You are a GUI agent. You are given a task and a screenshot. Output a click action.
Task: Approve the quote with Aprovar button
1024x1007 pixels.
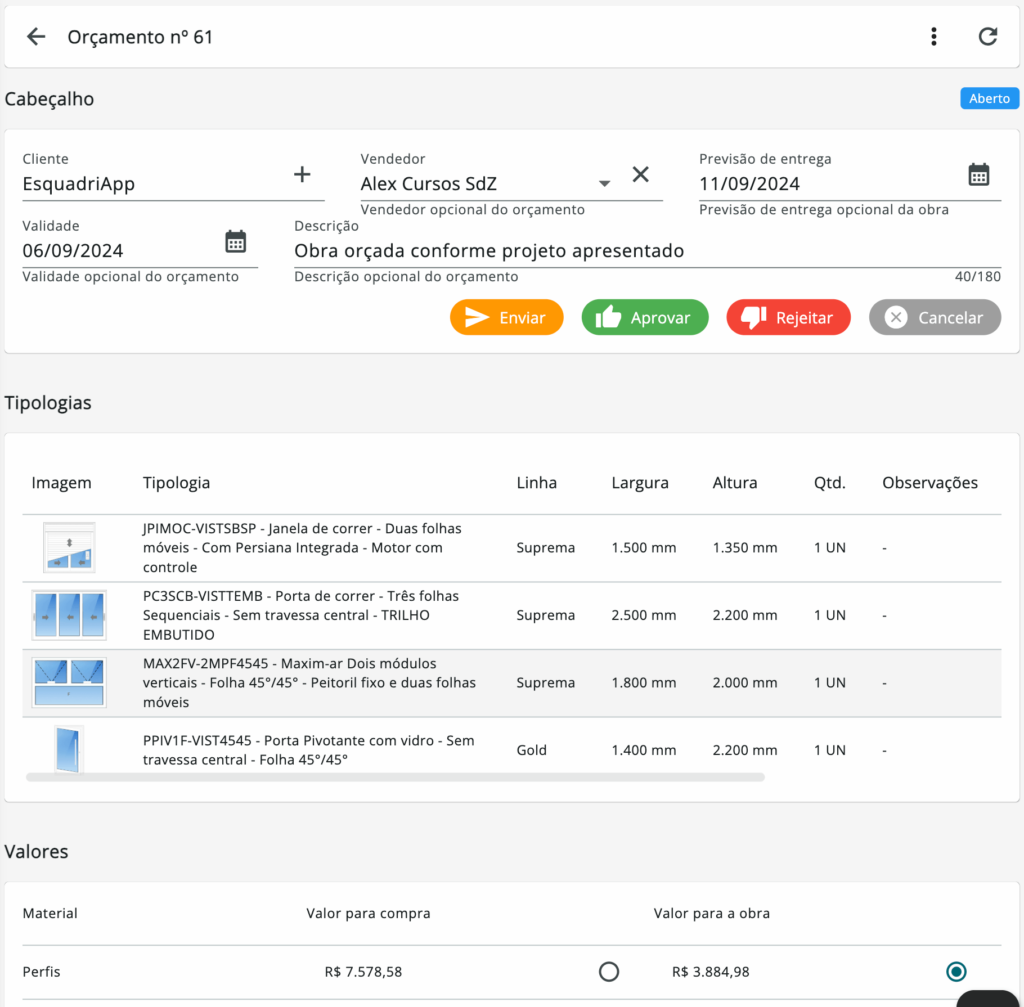click(x=645, y=317)
